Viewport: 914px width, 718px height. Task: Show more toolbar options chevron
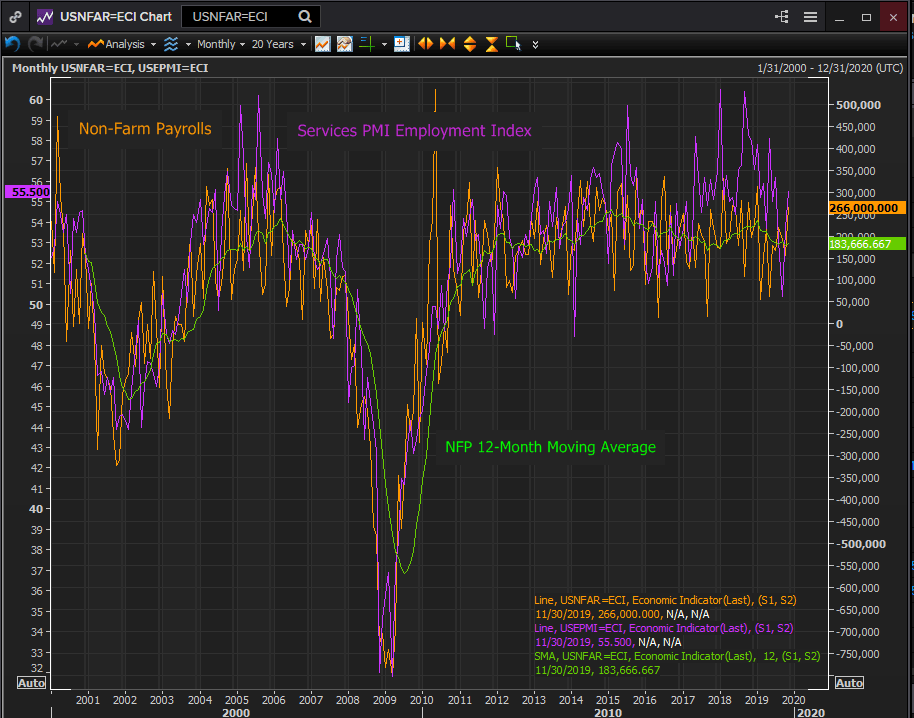coord(536,45)
